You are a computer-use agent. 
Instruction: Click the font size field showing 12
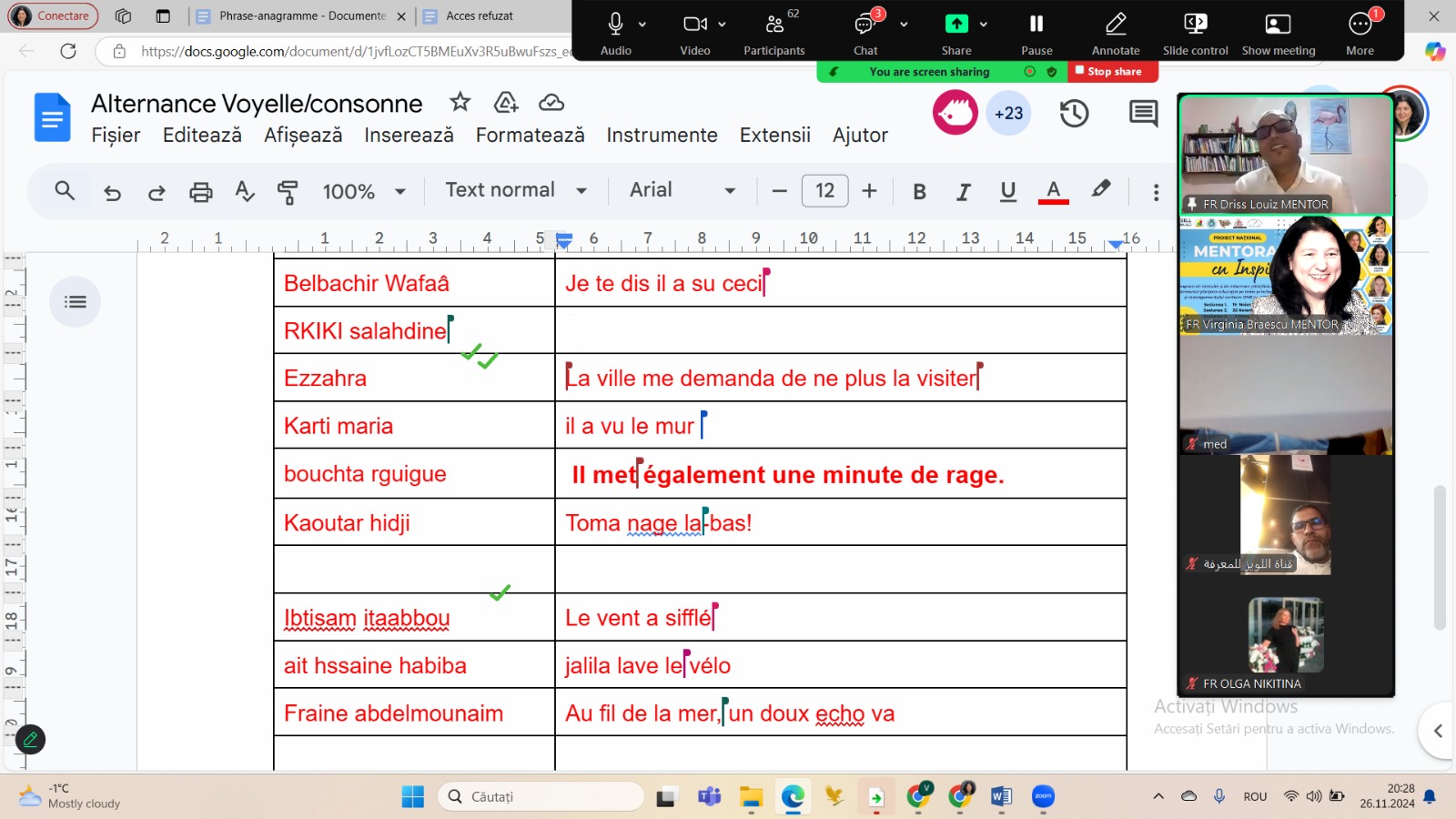point(824,190)
